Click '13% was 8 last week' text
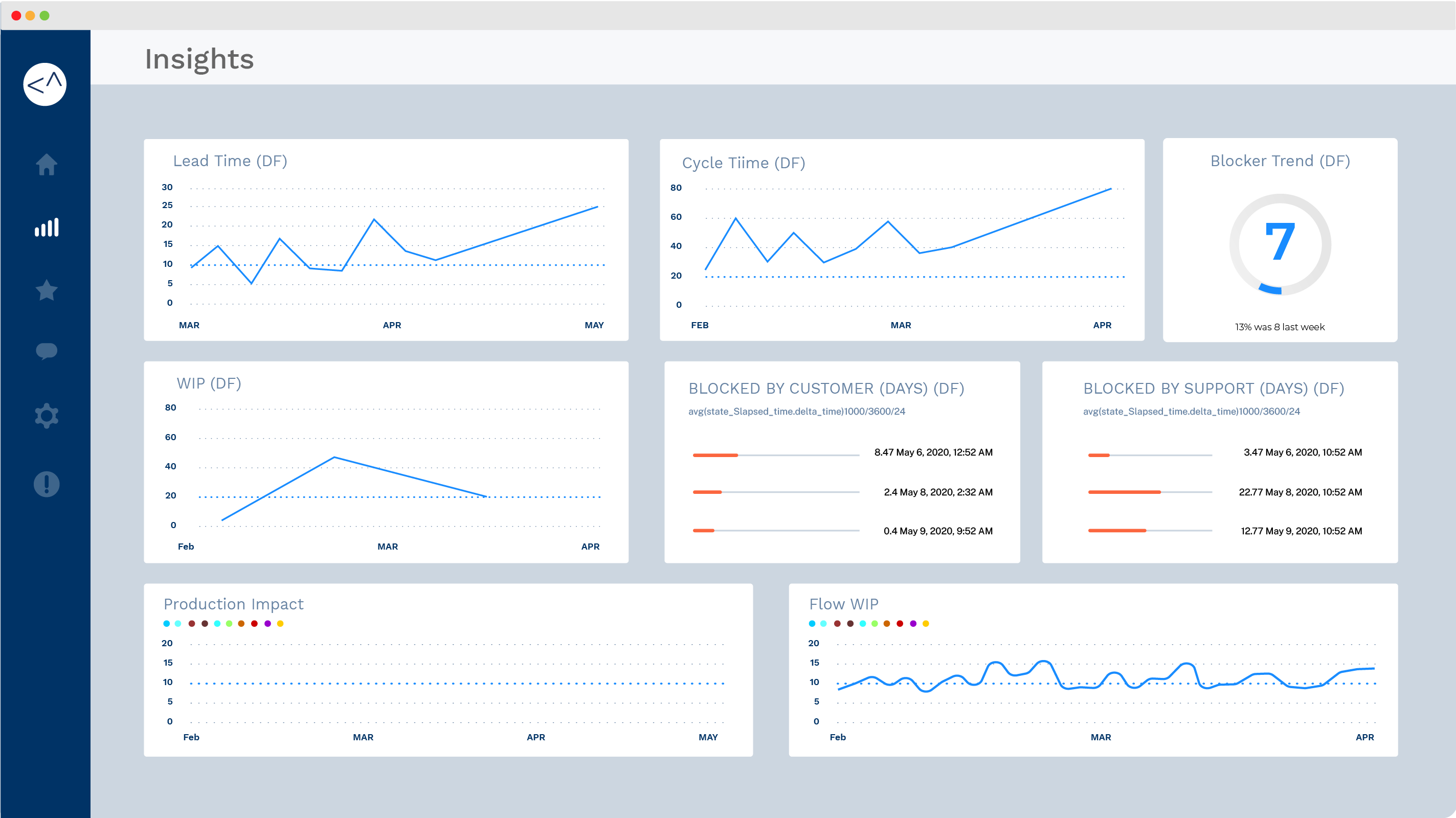 pyautogui.click(x=1280, y=327)
